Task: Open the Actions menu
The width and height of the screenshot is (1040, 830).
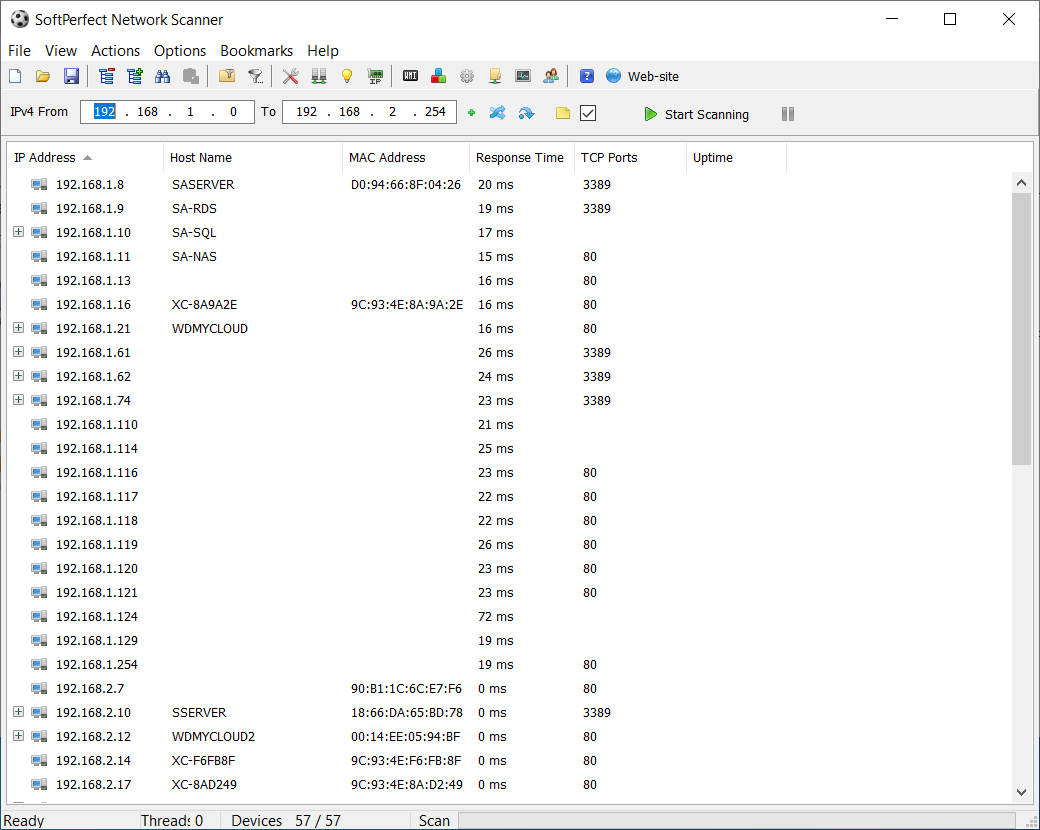Action: click(x=115, y=51)
